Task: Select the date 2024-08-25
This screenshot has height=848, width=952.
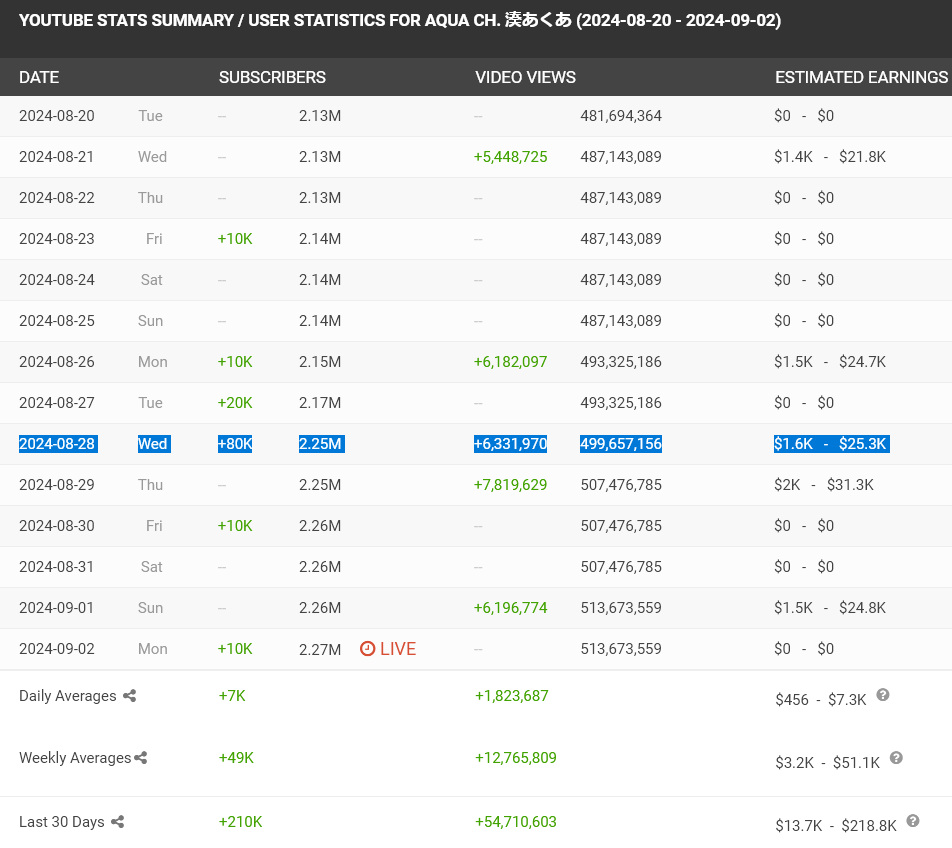Action: 57,321
